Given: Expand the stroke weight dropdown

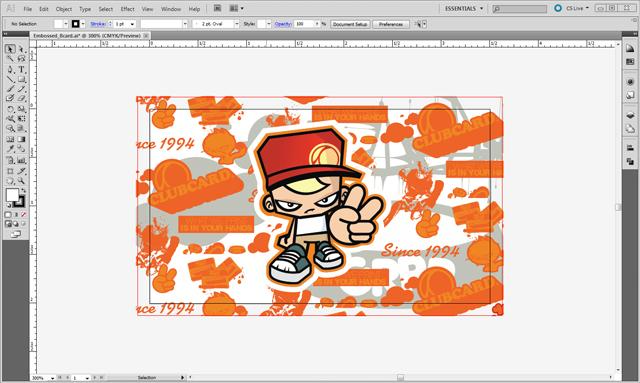Looking at the screenshot, I should tap(132, 24).
